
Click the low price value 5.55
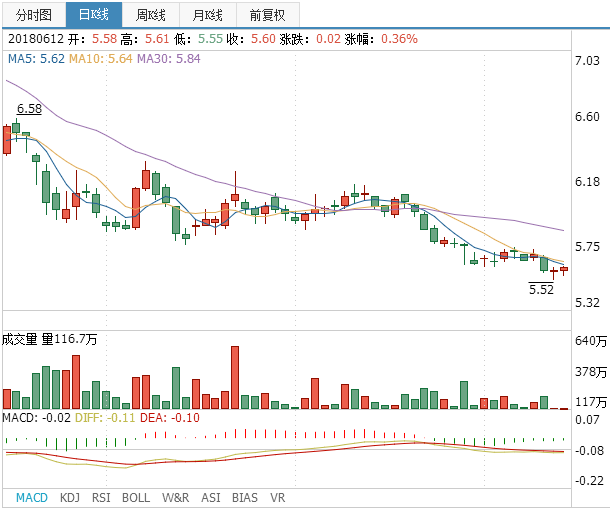click(210, 39)
